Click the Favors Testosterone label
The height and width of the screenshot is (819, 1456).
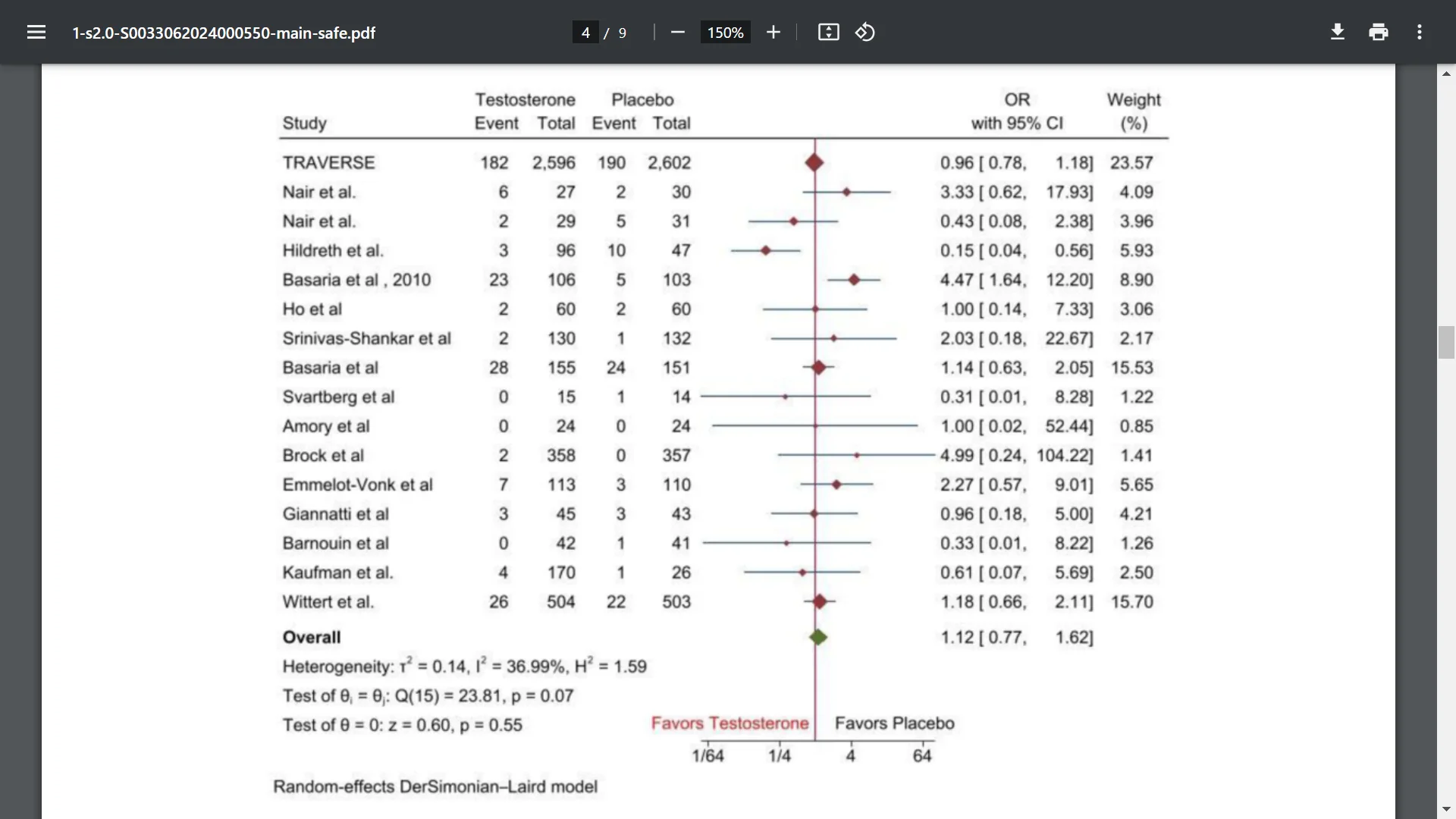click(x=730, y=723)
